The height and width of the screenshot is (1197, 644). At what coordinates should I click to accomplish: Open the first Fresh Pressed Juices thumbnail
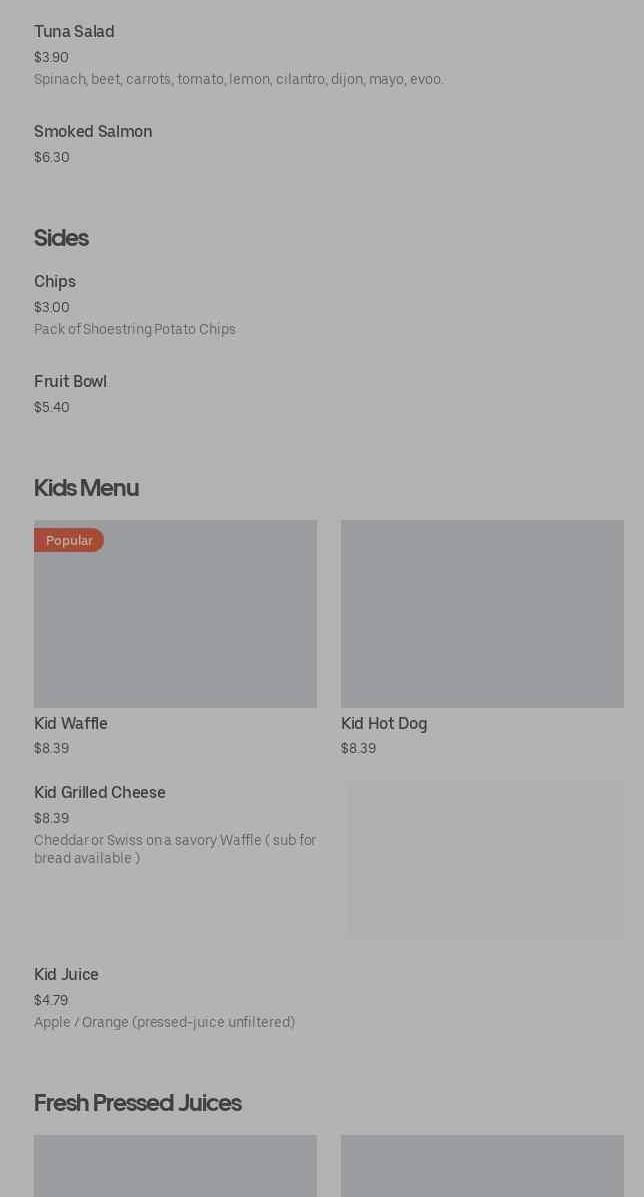(175, 1166)
